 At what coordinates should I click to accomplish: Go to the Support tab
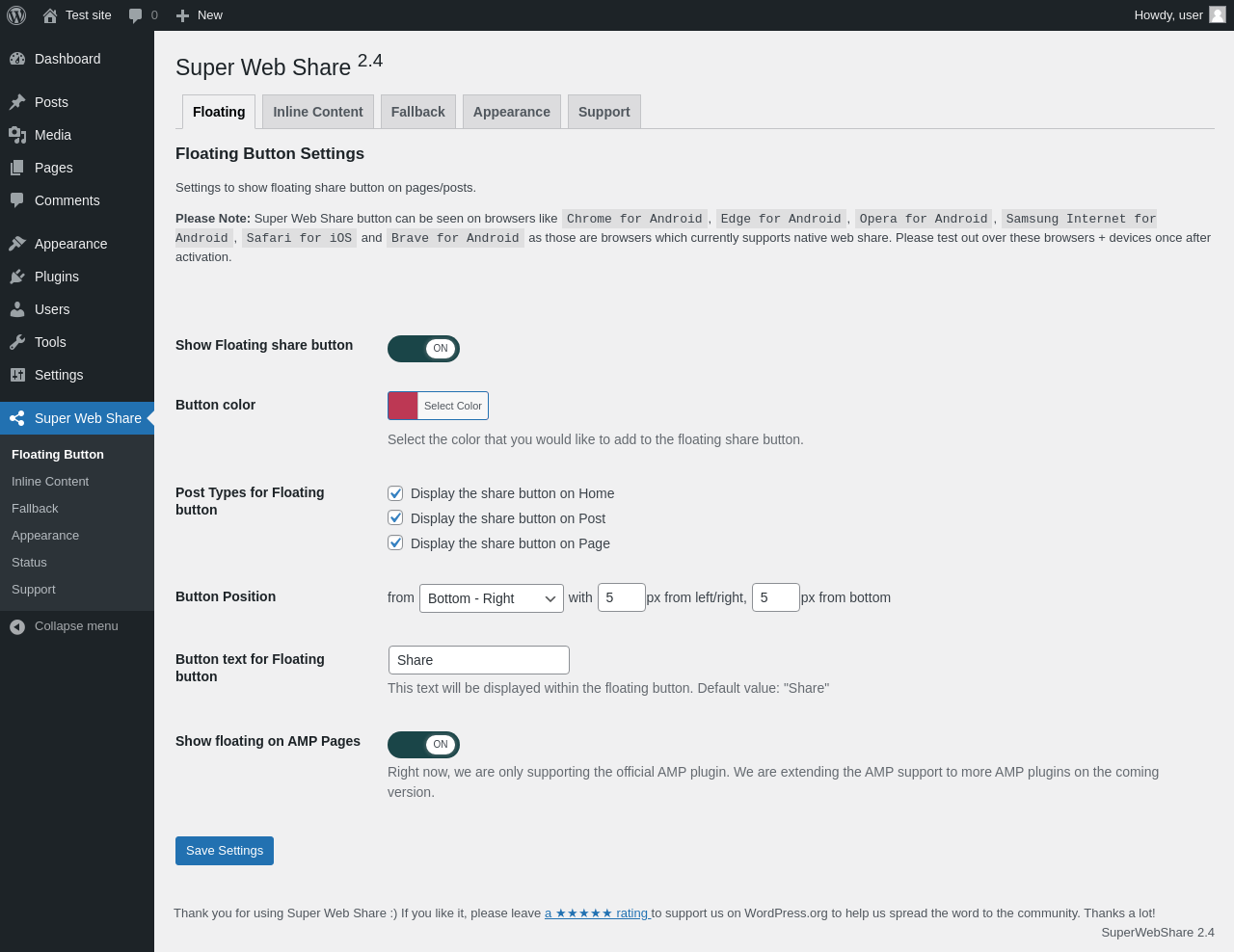point(604,112)
